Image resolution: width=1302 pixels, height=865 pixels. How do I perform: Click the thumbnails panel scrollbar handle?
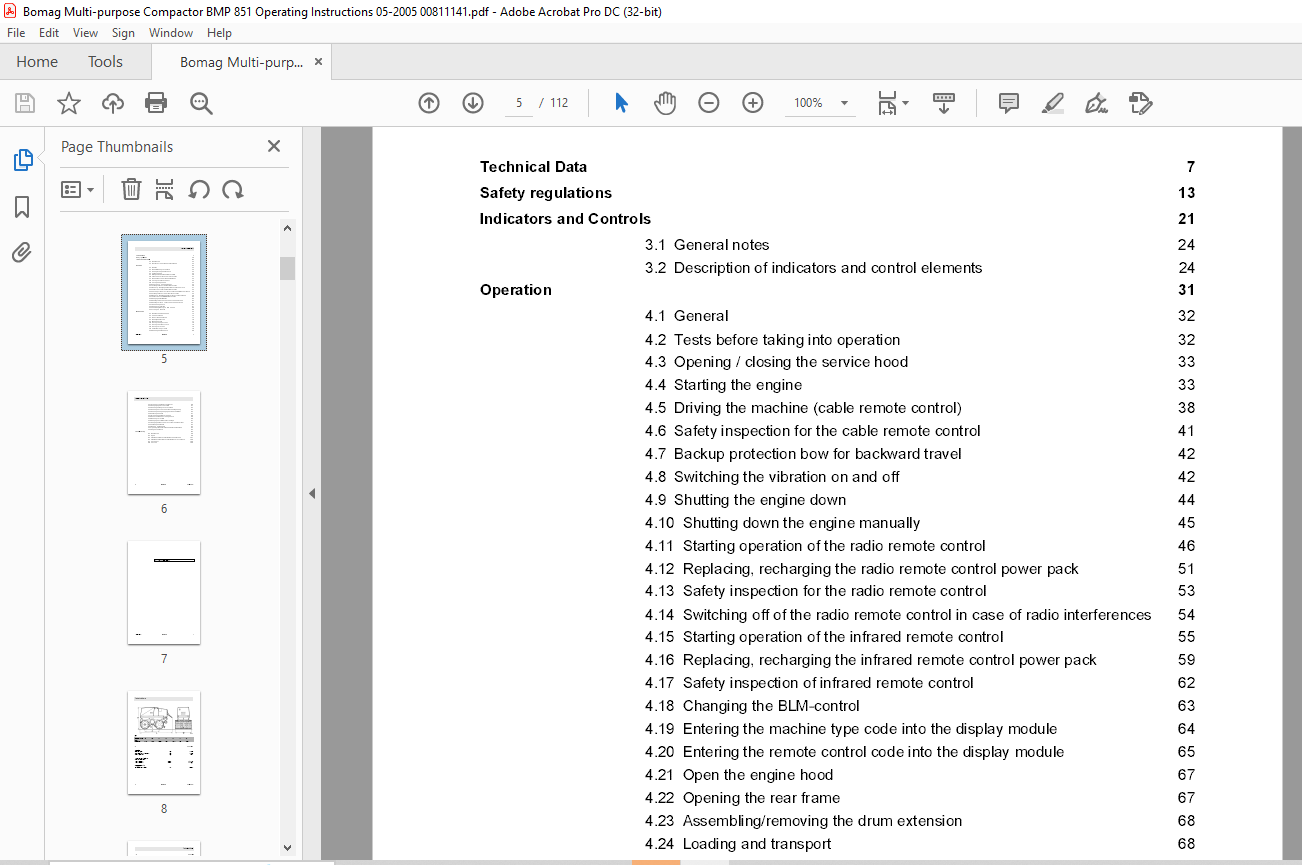288,268
